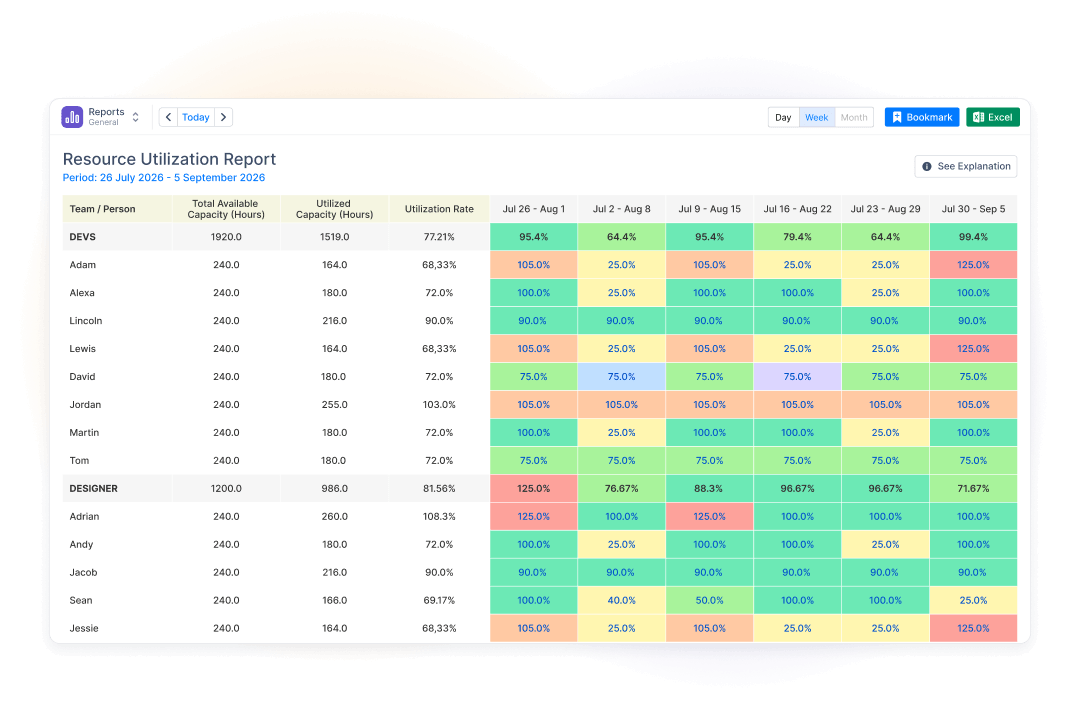Click the name Tom

pyautogui.click(x=79, y=461)
